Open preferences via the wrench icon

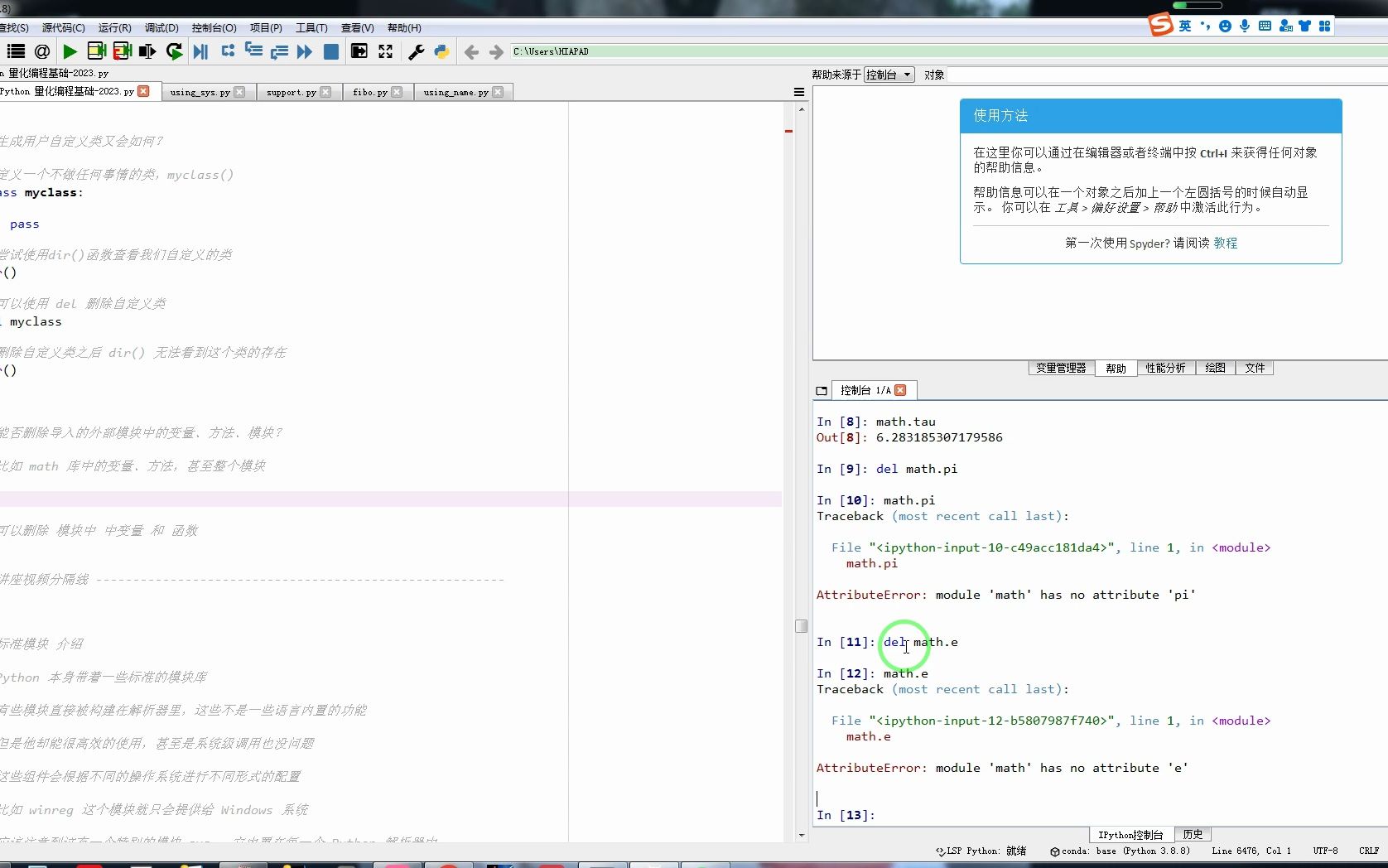(x=417, y=51)
